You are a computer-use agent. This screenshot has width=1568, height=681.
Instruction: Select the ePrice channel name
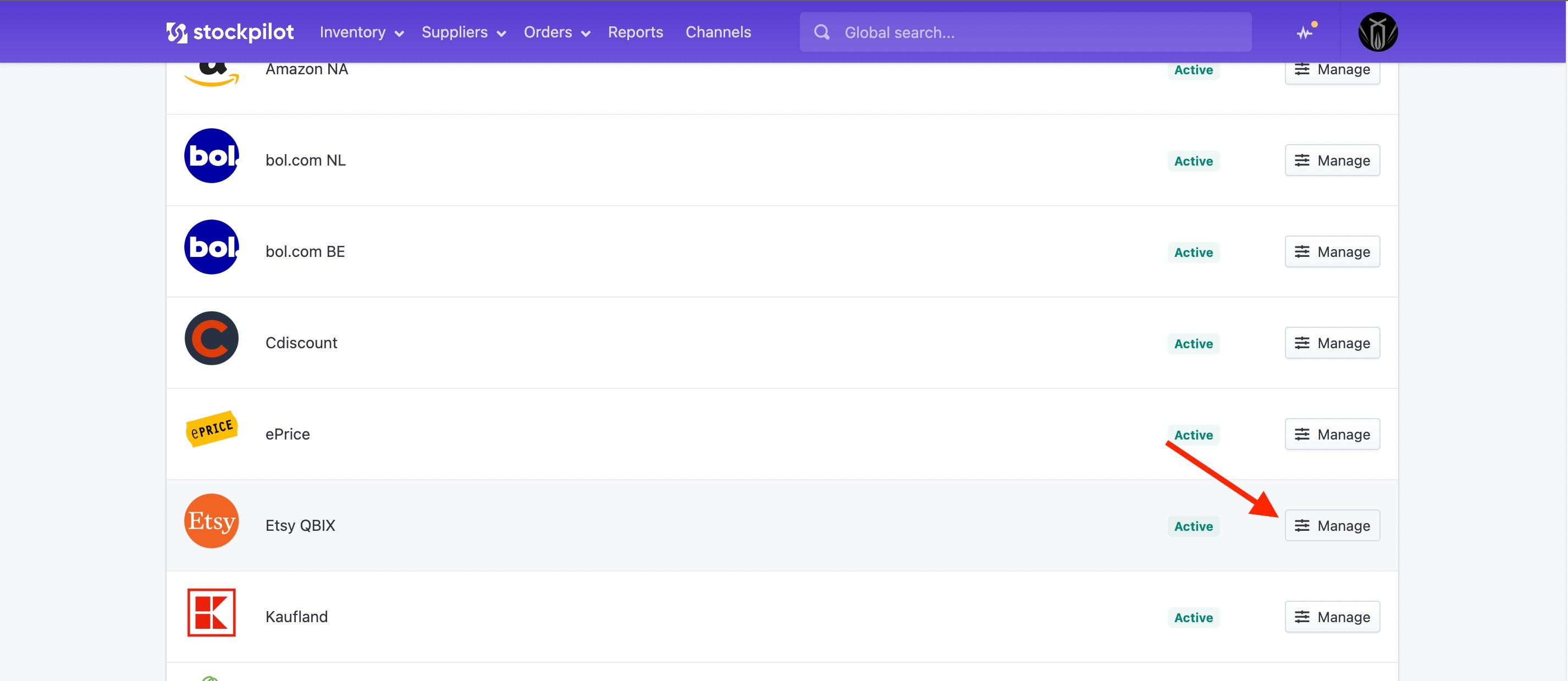(x=288, y=435)
